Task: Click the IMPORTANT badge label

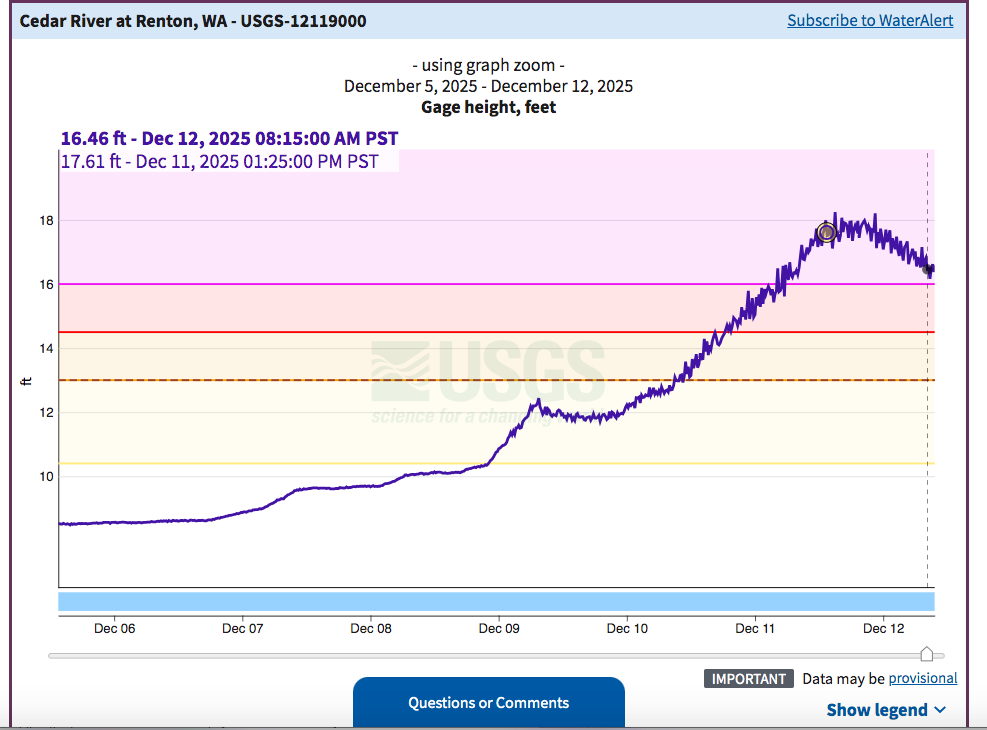Action: click(749, 678)
